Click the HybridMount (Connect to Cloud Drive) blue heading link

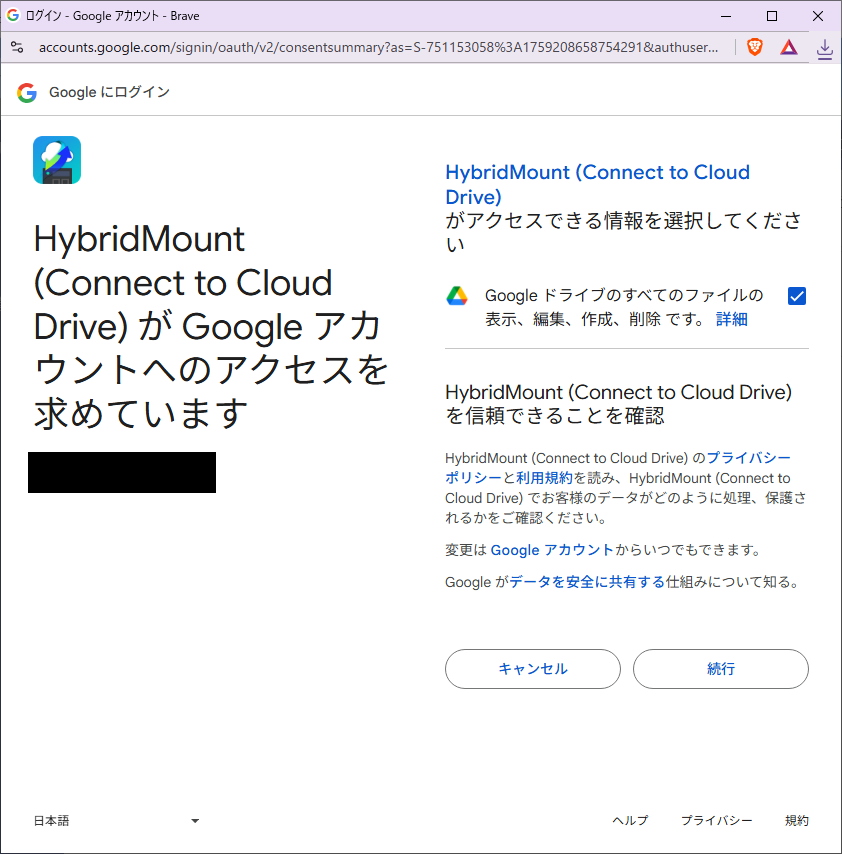tap(597, 185)
